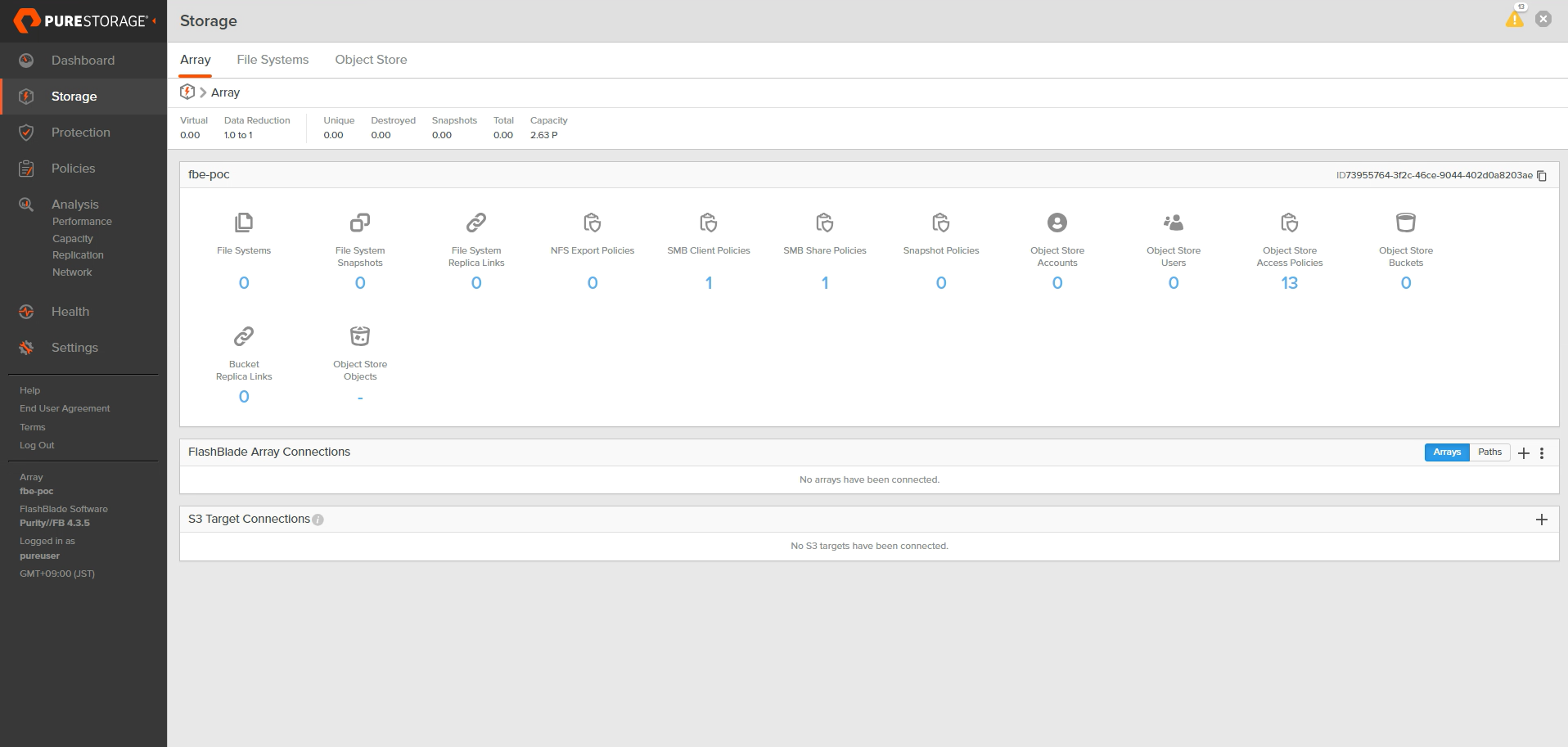Viewport: 1568px width, 747px height.
Task: Open Health in sidebar menu
Action: click(x=70, y=312)
